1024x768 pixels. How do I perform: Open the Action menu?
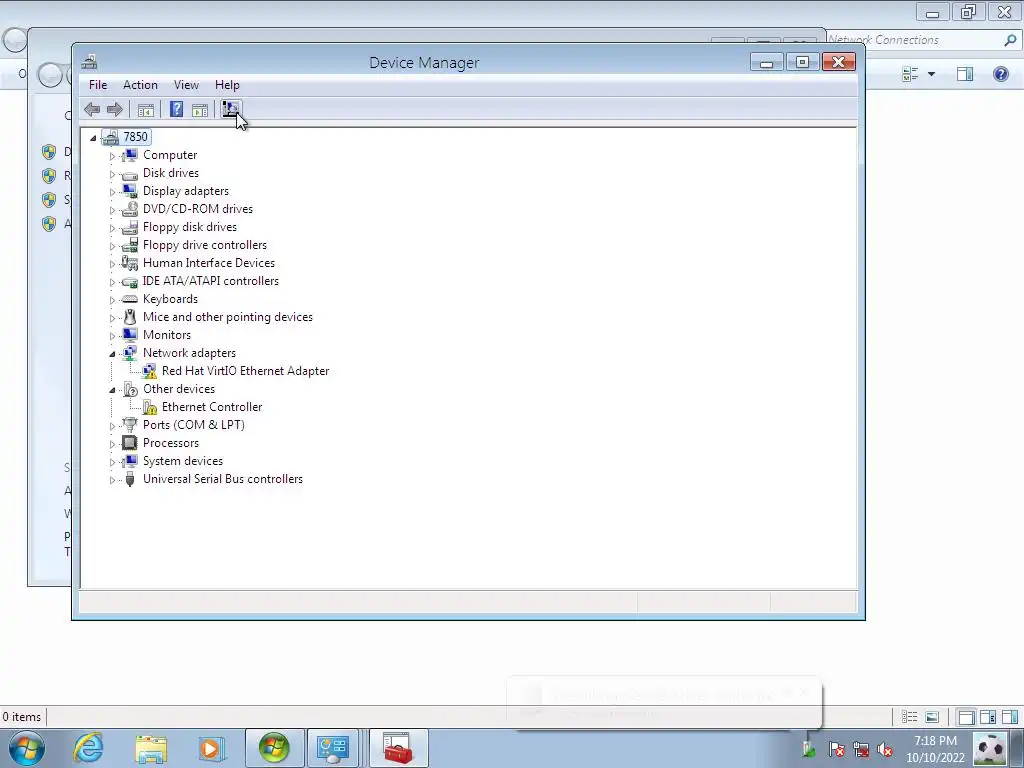point(140,85)
